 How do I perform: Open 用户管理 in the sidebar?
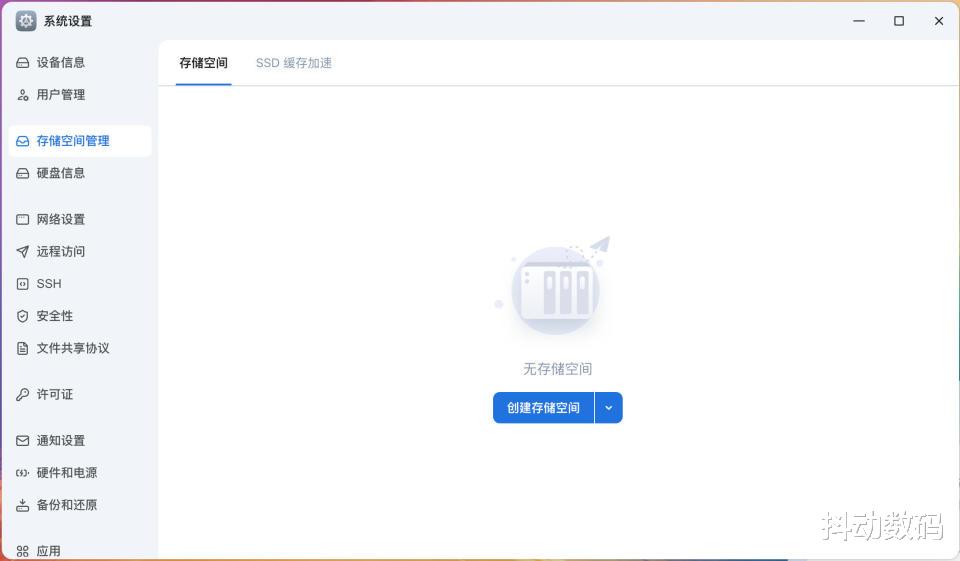pyautogui.click(x=80, y=95)
